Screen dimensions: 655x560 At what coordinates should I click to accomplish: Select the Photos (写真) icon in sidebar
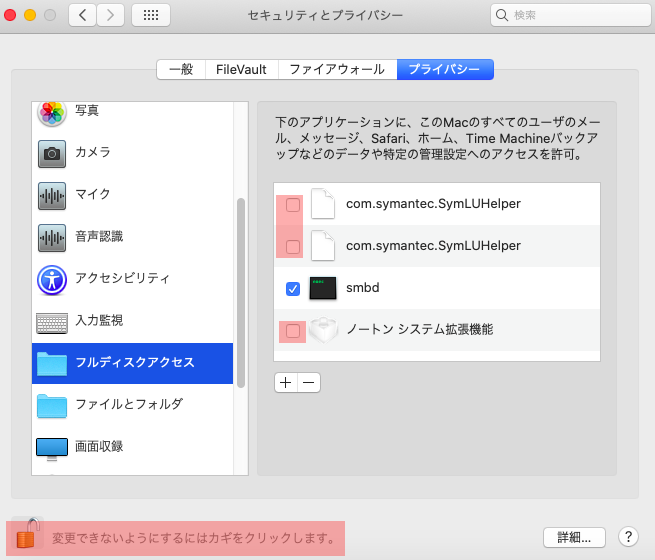coord(52,112)
